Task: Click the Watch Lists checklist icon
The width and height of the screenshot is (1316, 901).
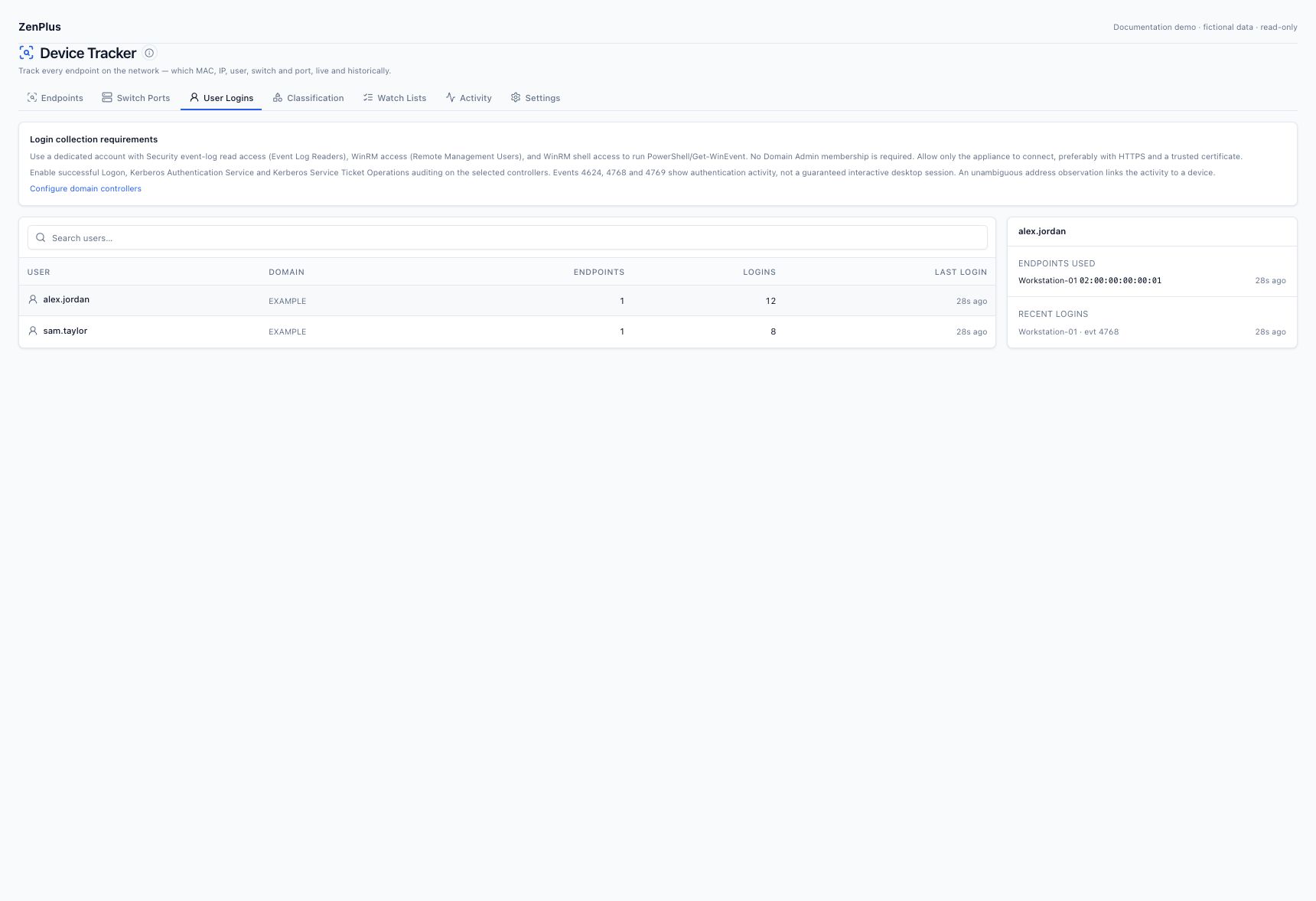Action: click(x=368, y=97)
